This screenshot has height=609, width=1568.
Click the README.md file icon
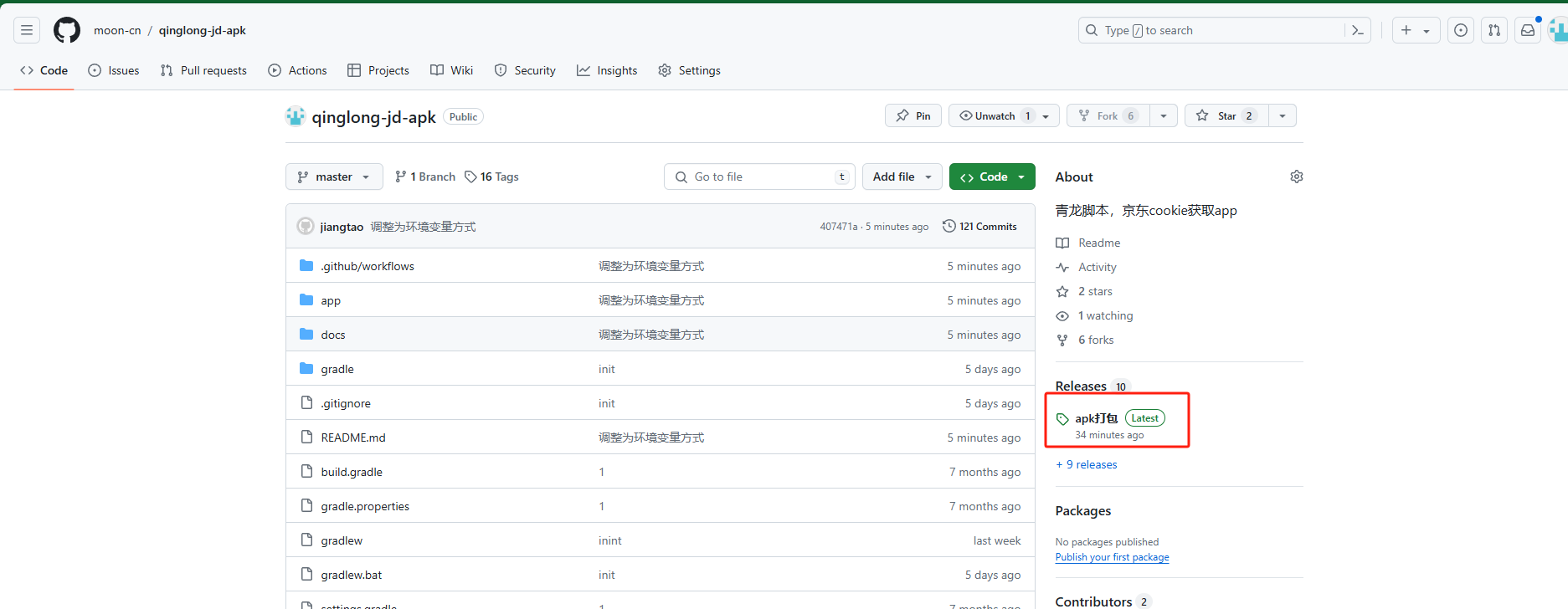[x=306, y=437]
